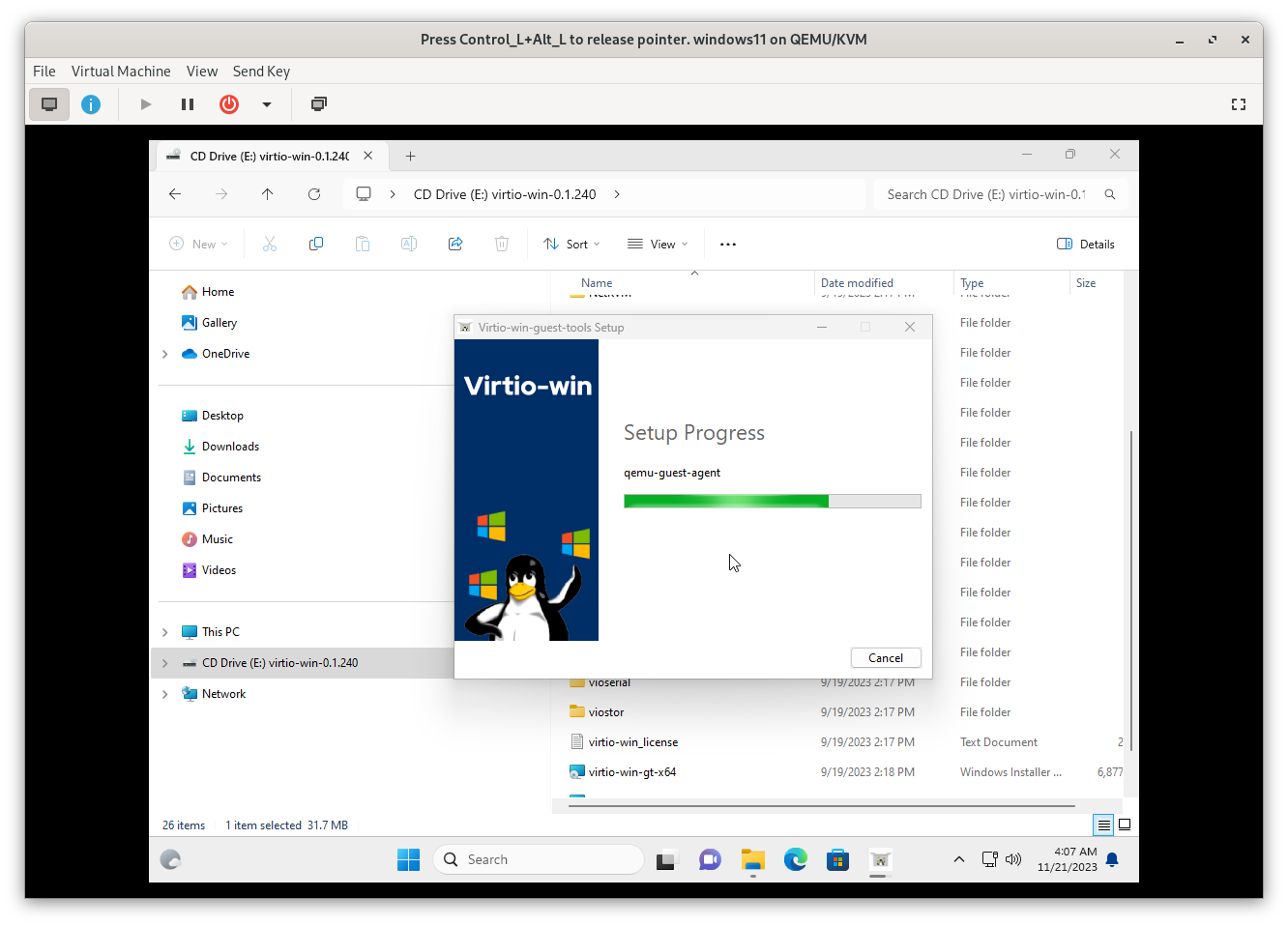The width and height of the screenshot is (1288, 926).
Task: Open the View layout dropdown
Action: click(658, 245)
